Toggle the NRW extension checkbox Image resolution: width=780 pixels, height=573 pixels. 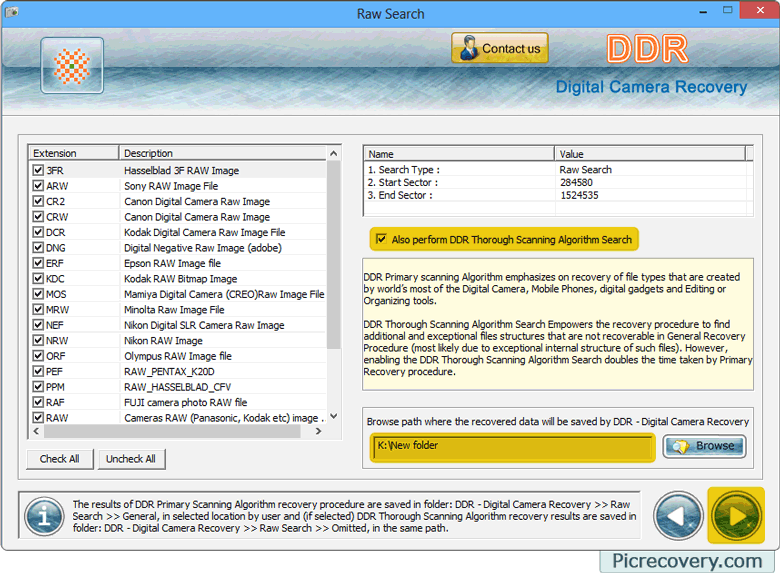[x=38, y=340]
